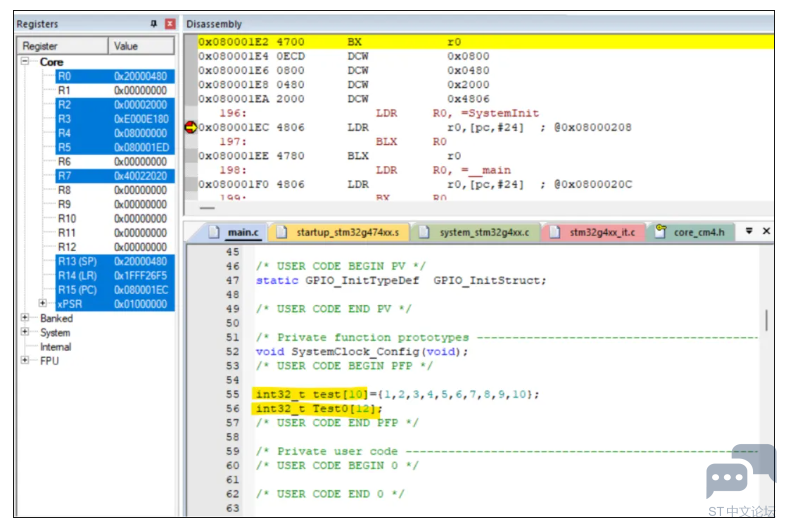
Task: Pin the Registers panel
Action: 154,24
